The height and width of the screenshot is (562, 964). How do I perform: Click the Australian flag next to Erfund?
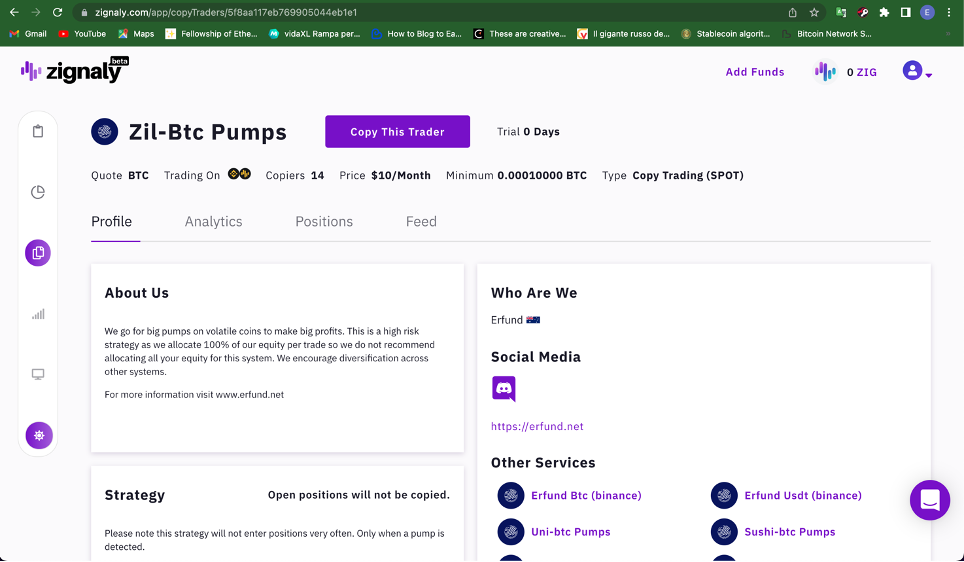pos(533,320)
